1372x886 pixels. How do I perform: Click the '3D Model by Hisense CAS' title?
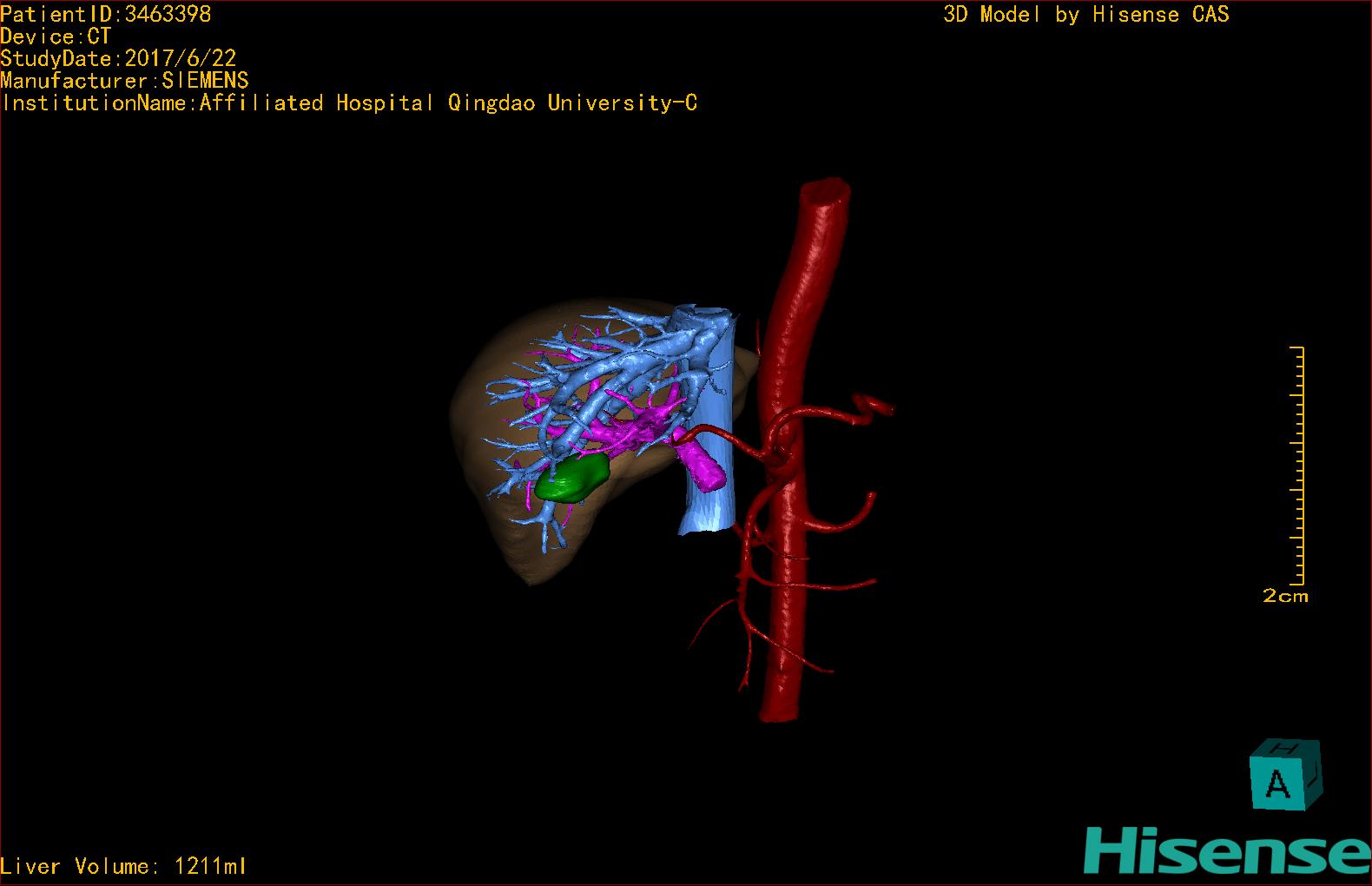[1085, 15]
